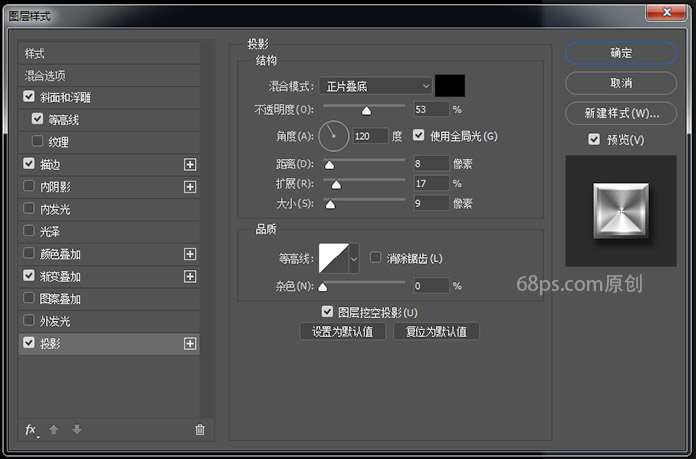Screen dimensions: 696x459
Task: Enable the 外发光 checkbox
Action: [x=28, y=320]
